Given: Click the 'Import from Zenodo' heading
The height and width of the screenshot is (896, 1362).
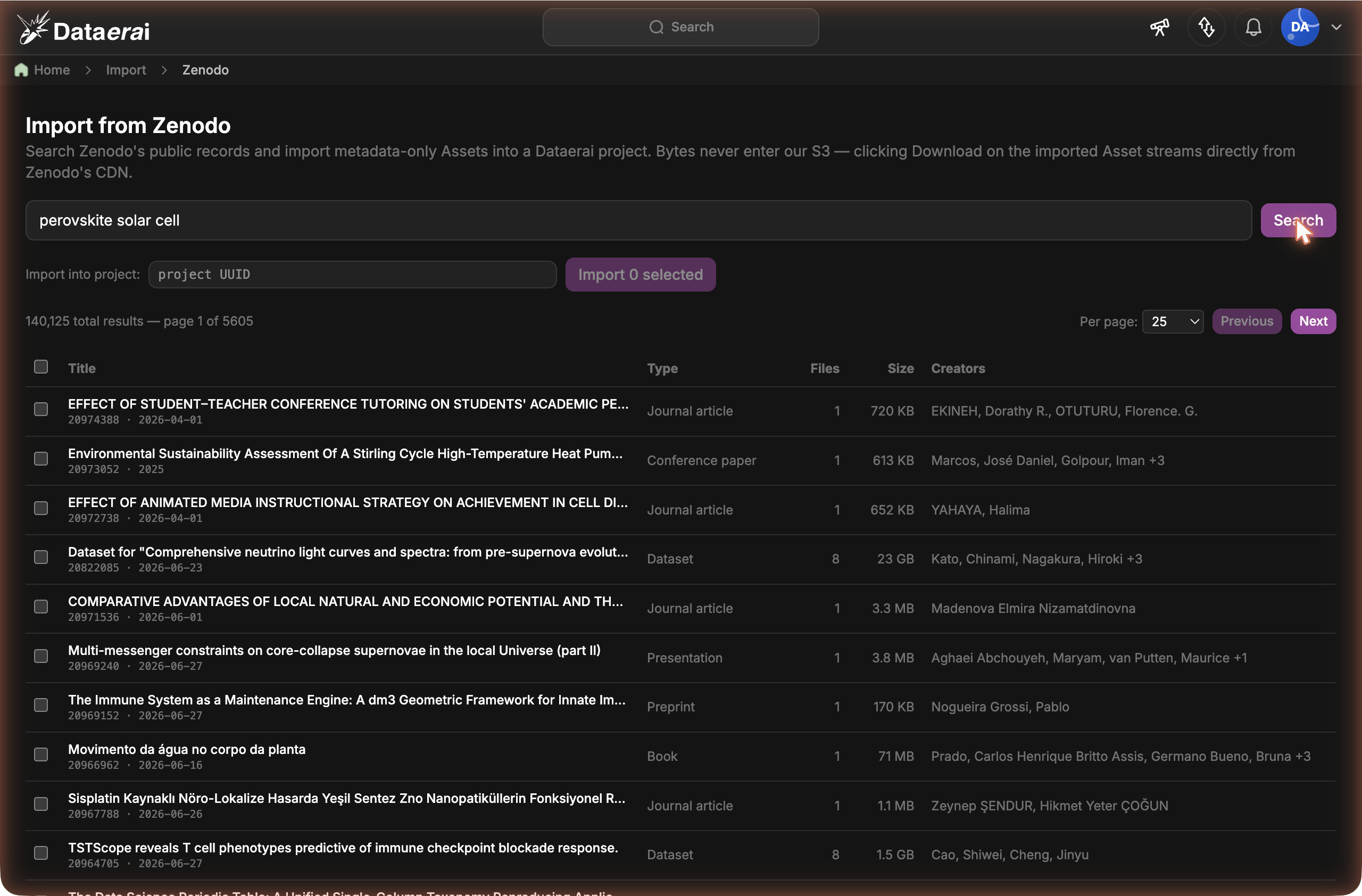Looking at the screenshot, I should (x=128, y=126).
